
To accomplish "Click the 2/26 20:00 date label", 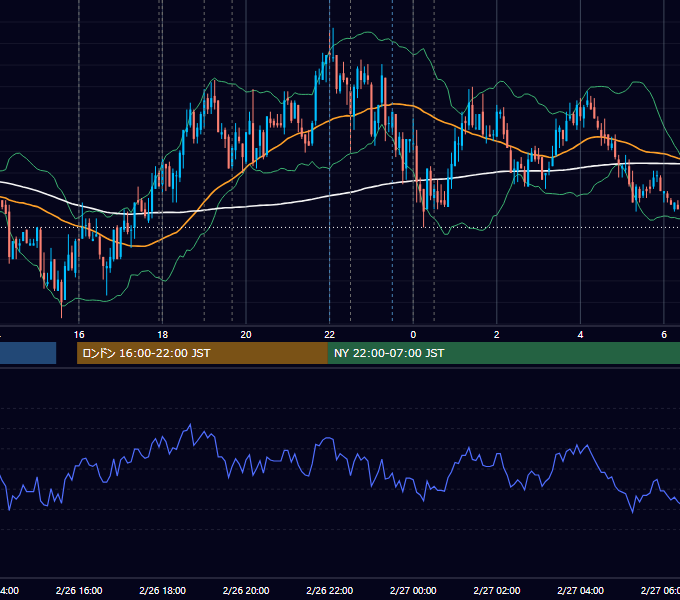I will [246, 590].
